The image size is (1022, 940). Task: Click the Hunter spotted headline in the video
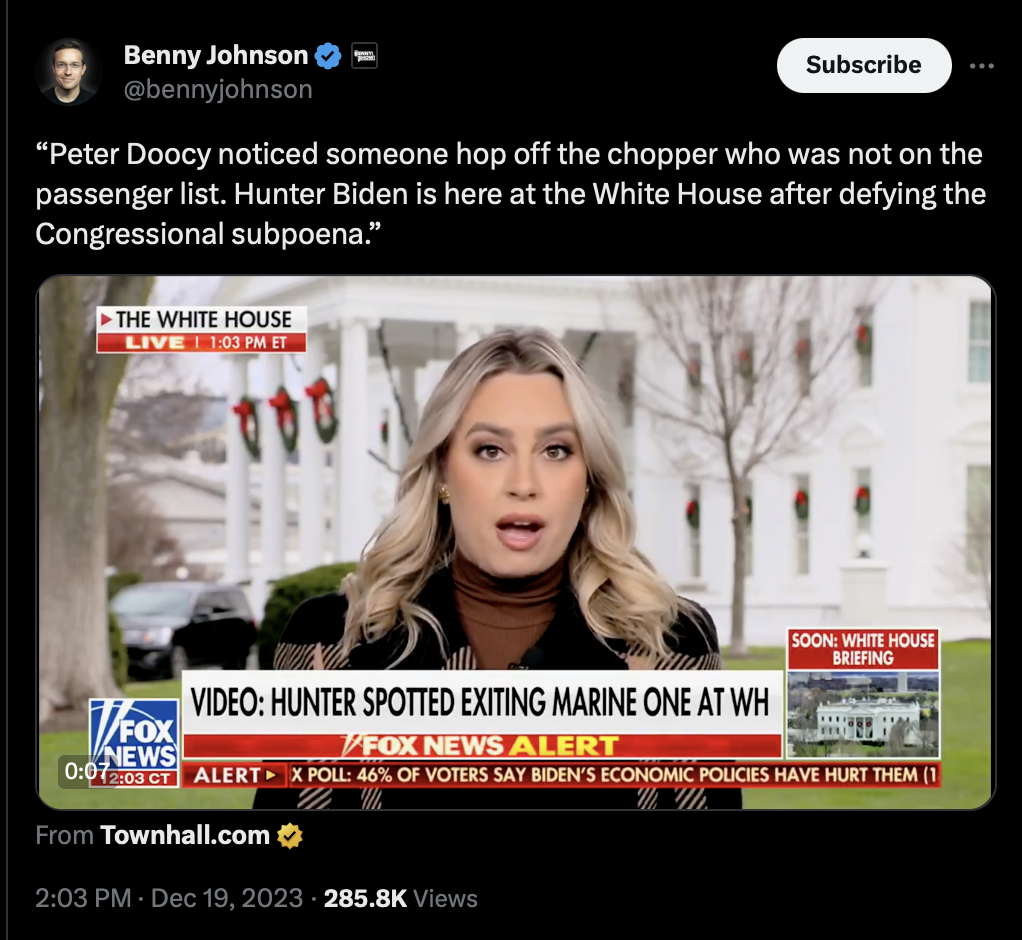pyautogui.click(x=481, y=702)
